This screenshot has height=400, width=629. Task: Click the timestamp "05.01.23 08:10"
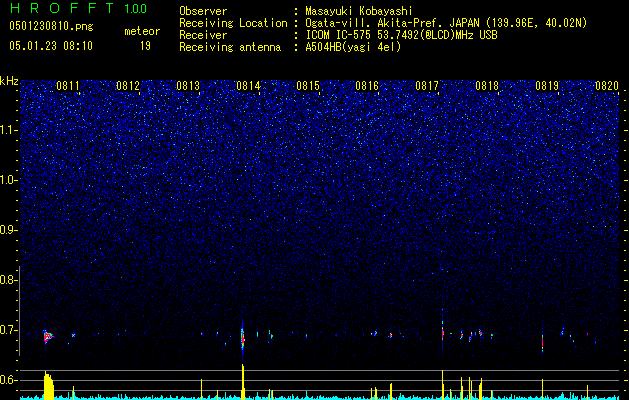[51, 46]
